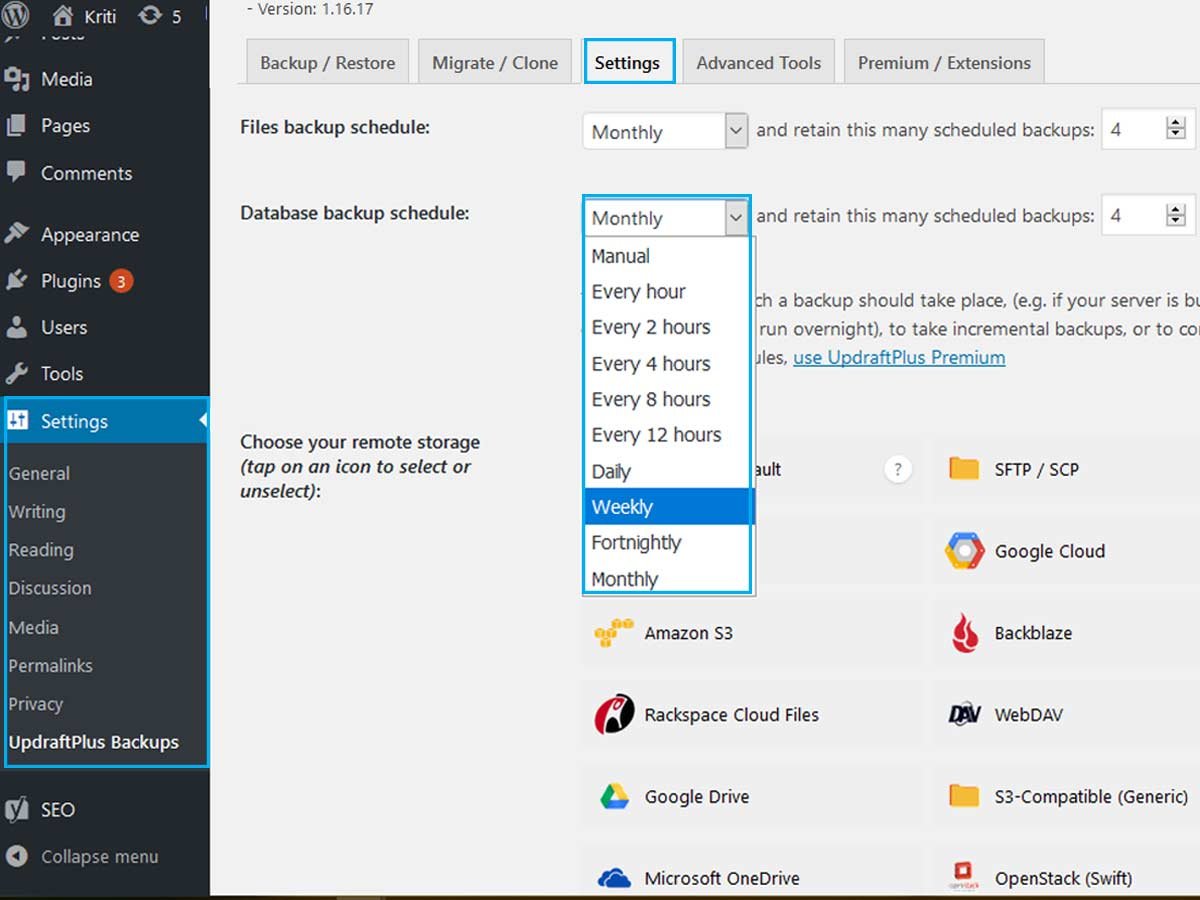This screenshot has width=1200, height=900.
Task: Click the Files retain backups number field
Action: [1148, 130]
